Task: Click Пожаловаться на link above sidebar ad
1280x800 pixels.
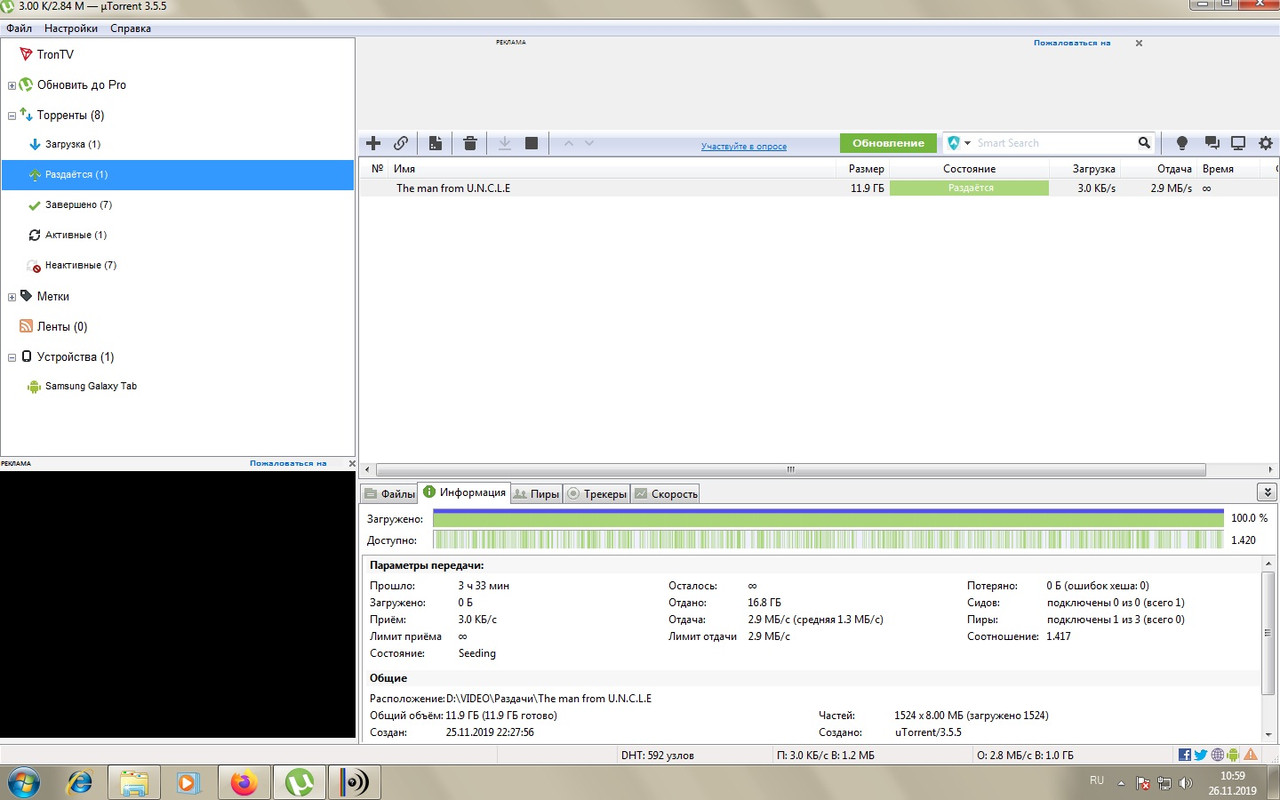Action: [288, 463]
